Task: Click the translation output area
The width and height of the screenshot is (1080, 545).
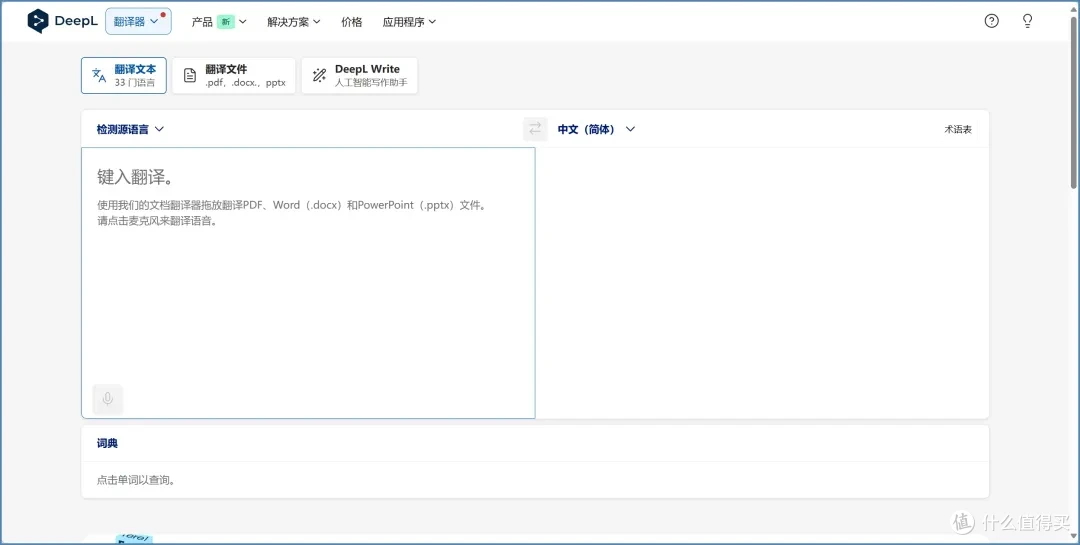Action: [762, 282]
